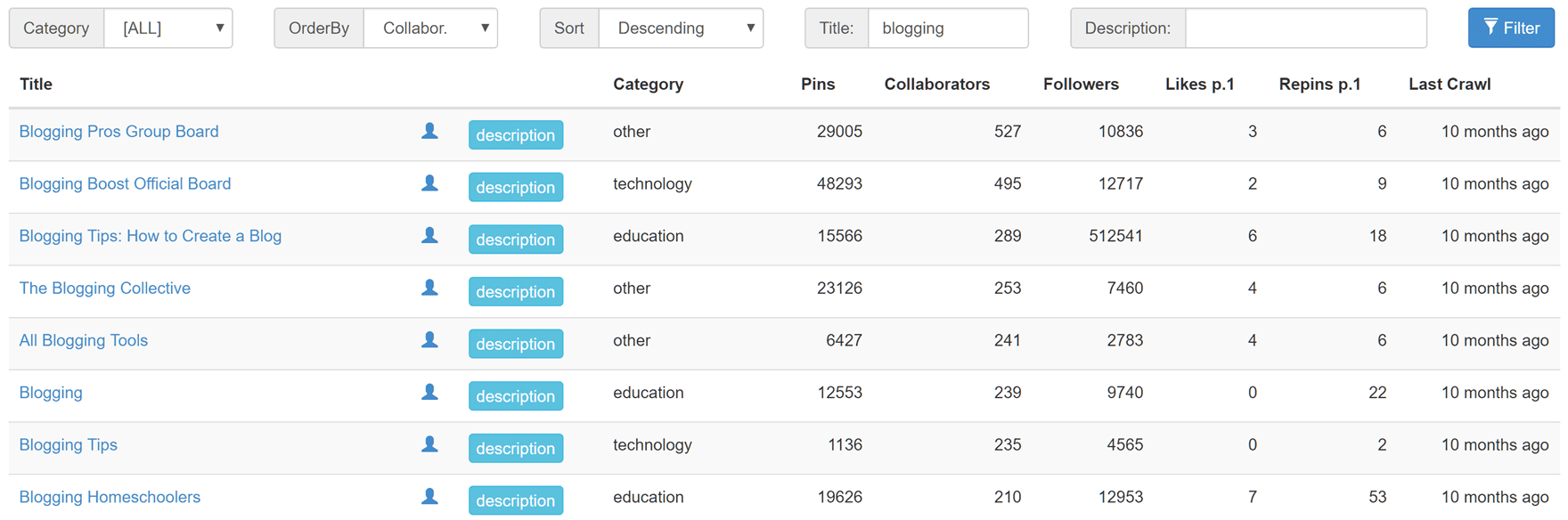
Task: Click the collaborators icon for Blogging row
Action: (429, 394)
